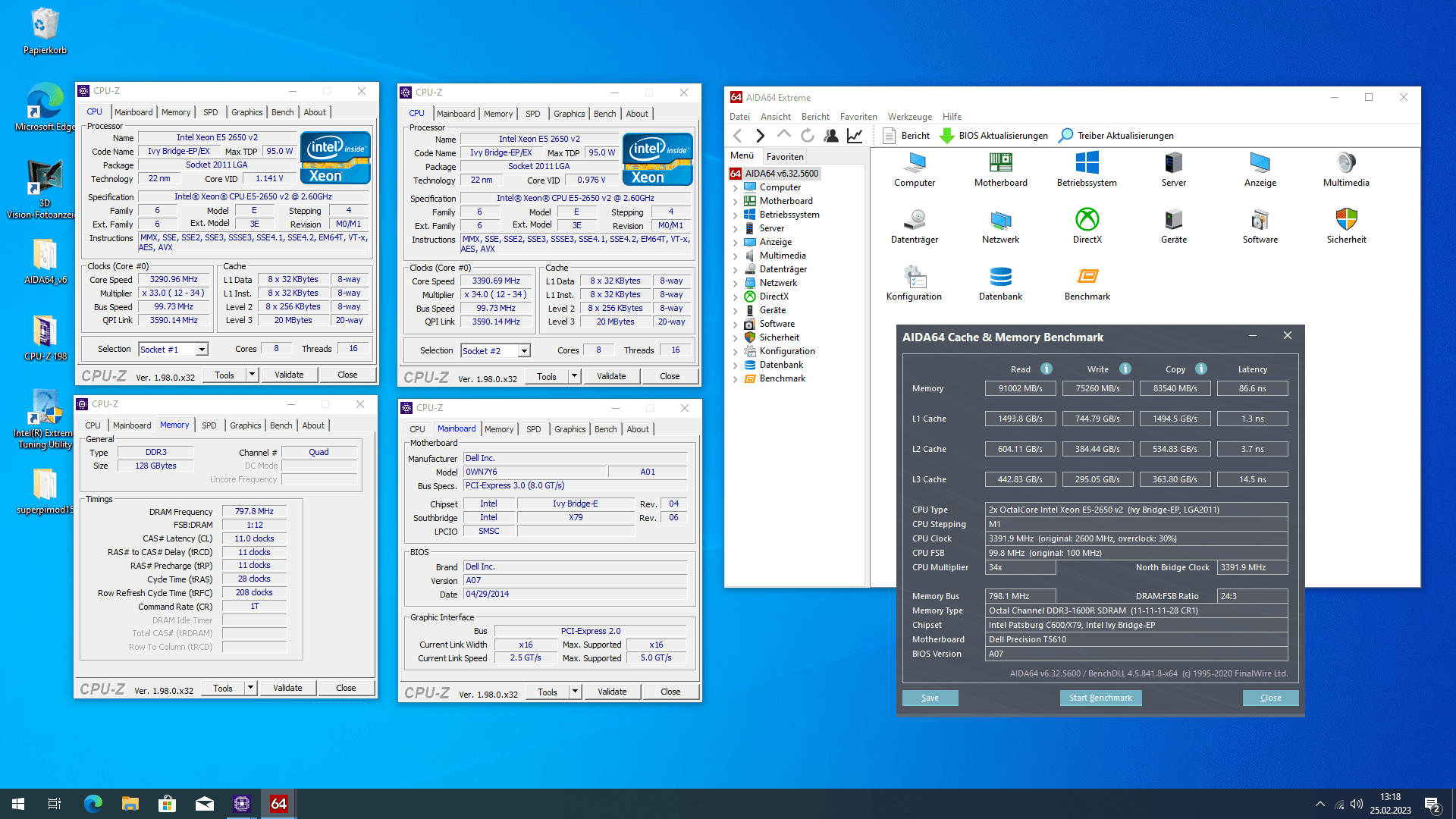Click the Read info icon in benchmark window
The width and height of the screenshot is (1456, 819).
[1046, 369]
